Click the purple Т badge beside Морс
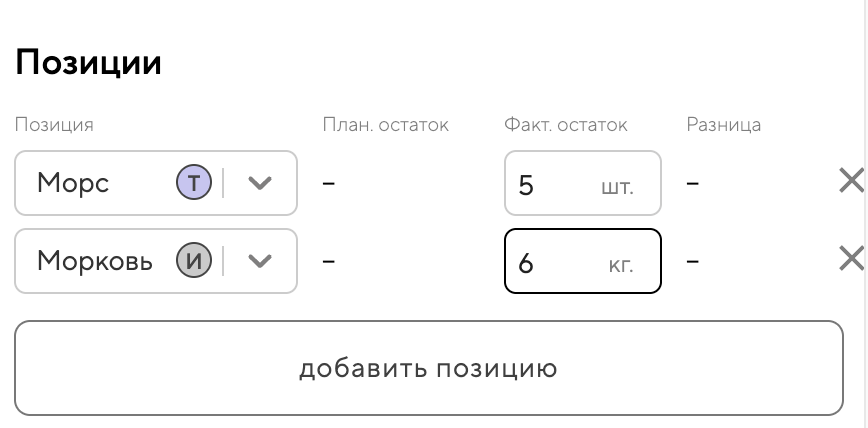The height and width of the screenshot is (428, 868). tap(194, 182)
